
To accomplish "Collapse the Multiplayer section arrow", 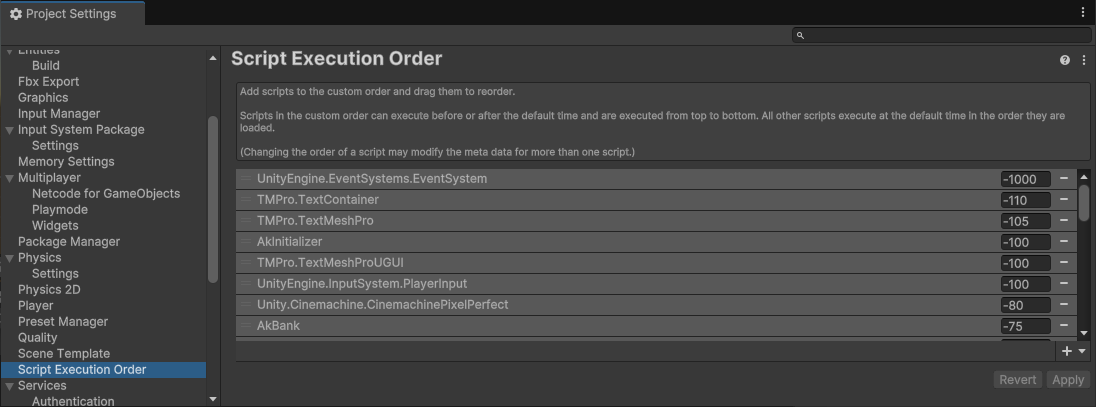I will (x=10, y=178).
